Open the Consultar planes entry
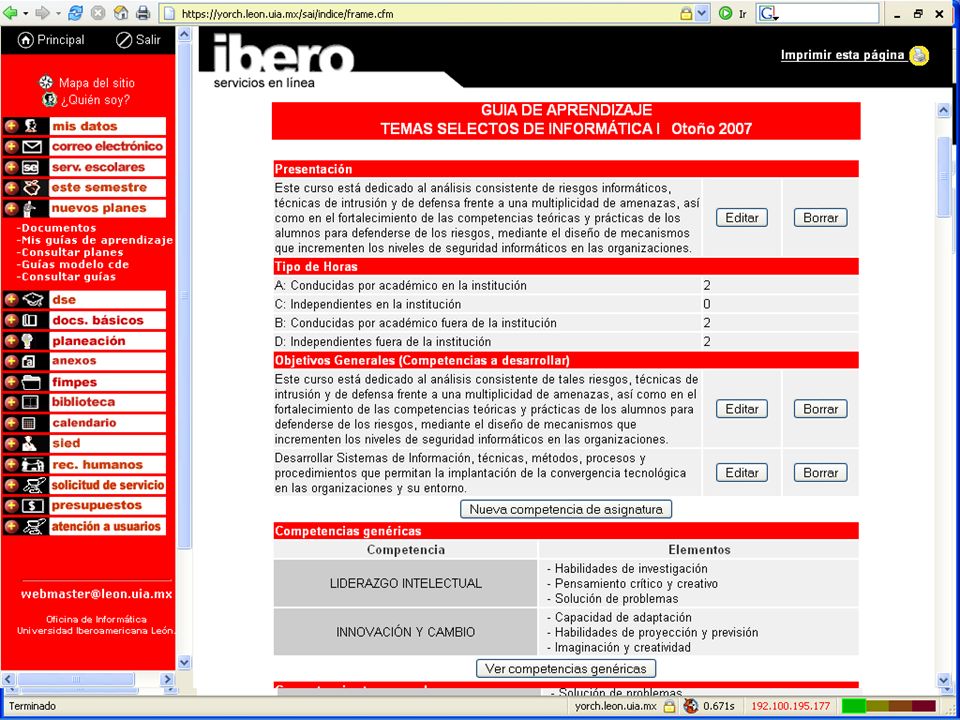960x720 pixels. point(70,252)
